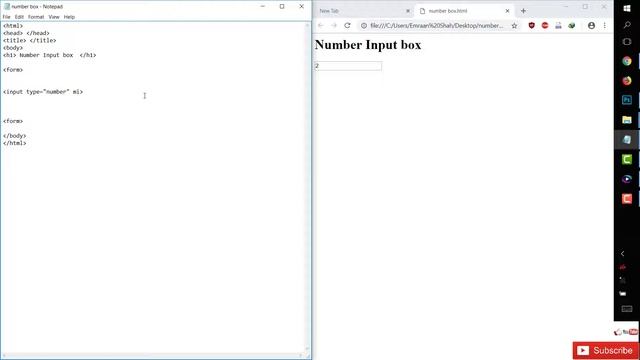Open the green Camtasia taskbar icon

pos(627,159)
